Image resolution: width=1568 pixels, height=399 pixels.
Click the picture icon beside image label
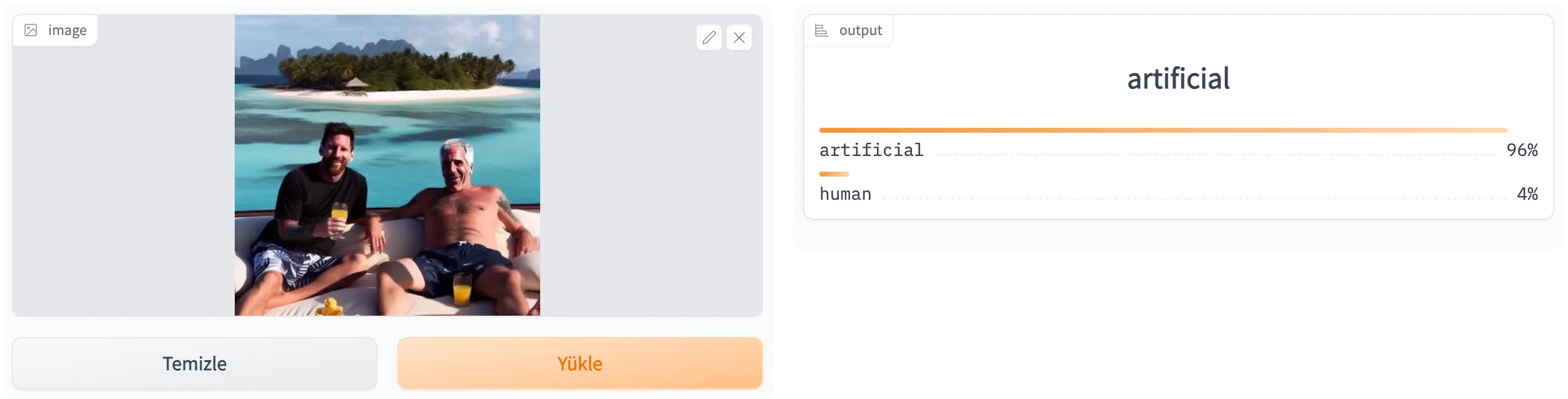tap(31, 30)
